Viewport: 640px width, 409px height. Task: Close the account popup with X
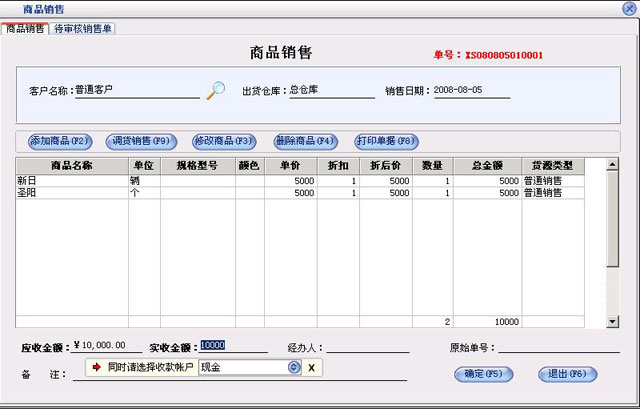pos(311,368)
